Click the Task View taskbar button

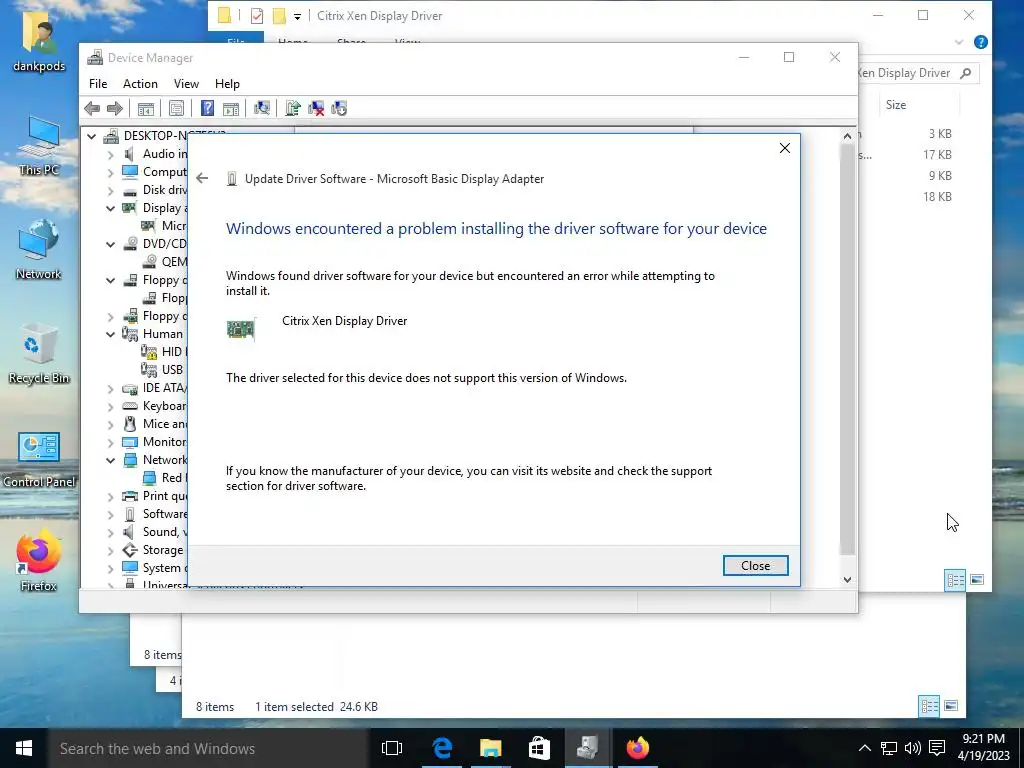click(x=392, y=748)
